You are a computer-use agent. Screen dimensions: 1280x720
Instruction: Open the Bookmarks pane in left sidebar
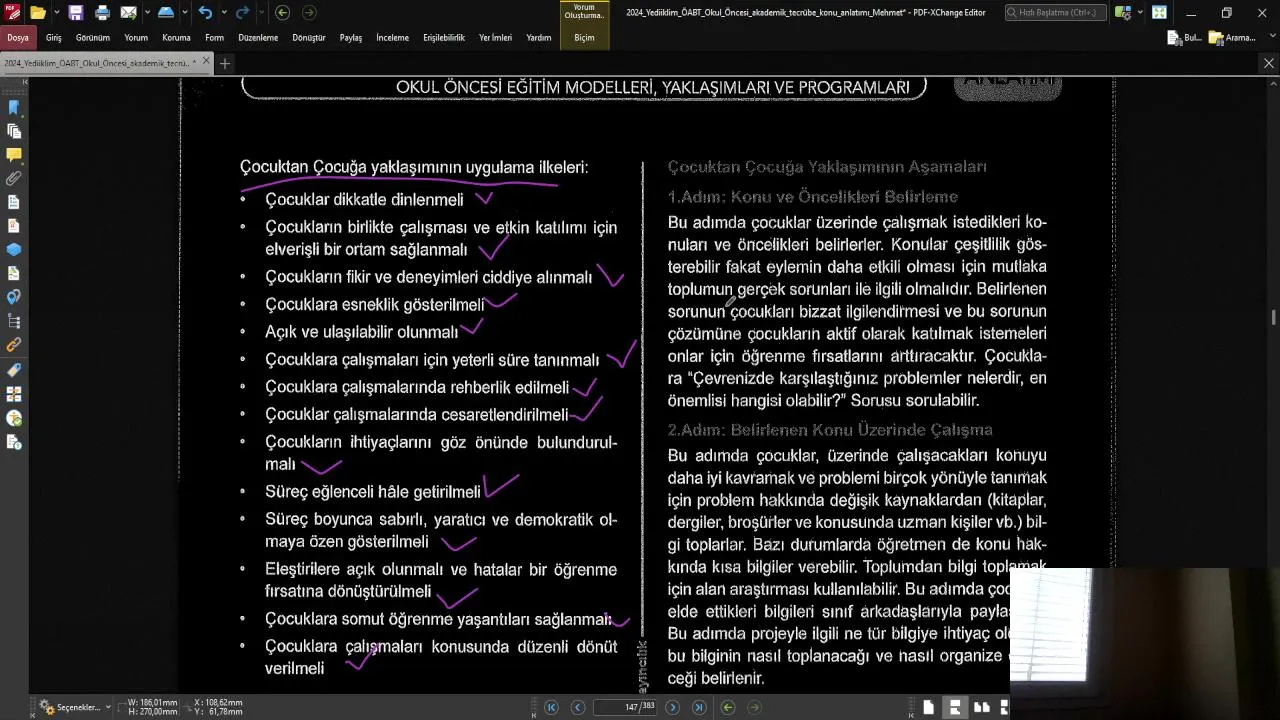coord(14,107)
